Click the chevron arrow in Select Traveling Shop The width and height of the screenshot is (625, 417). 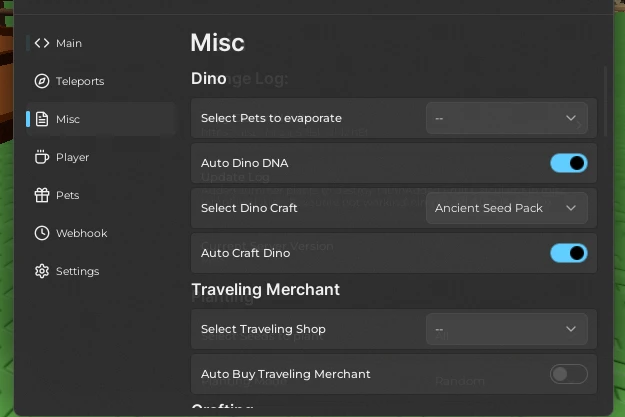click(571, 329)
